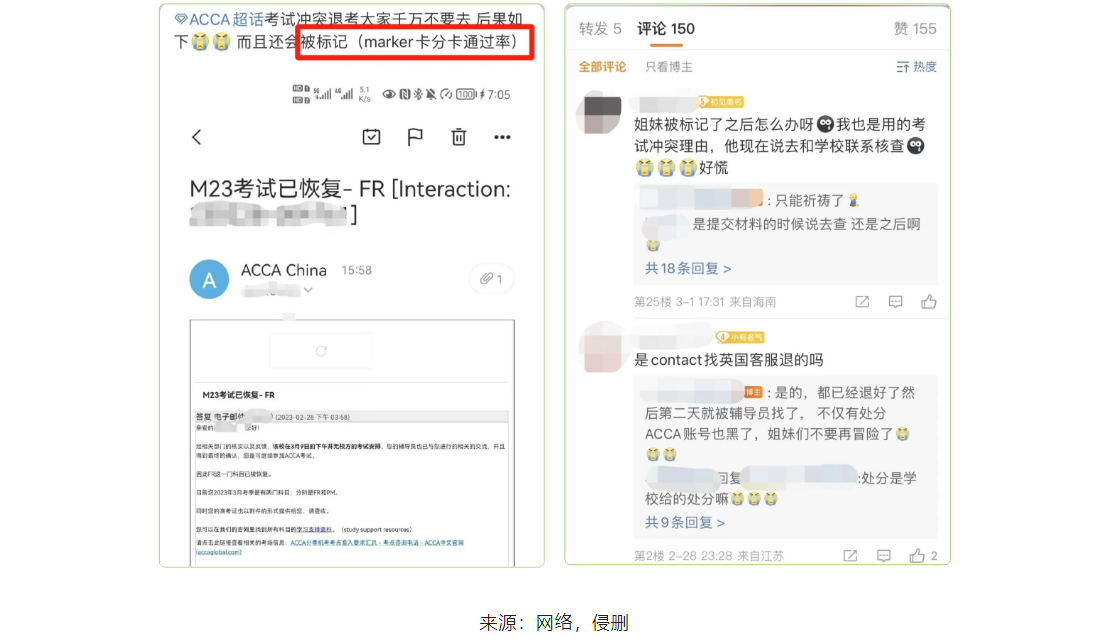
Task: Open the email attachment paperclip badge
Action: click(491, 279)
